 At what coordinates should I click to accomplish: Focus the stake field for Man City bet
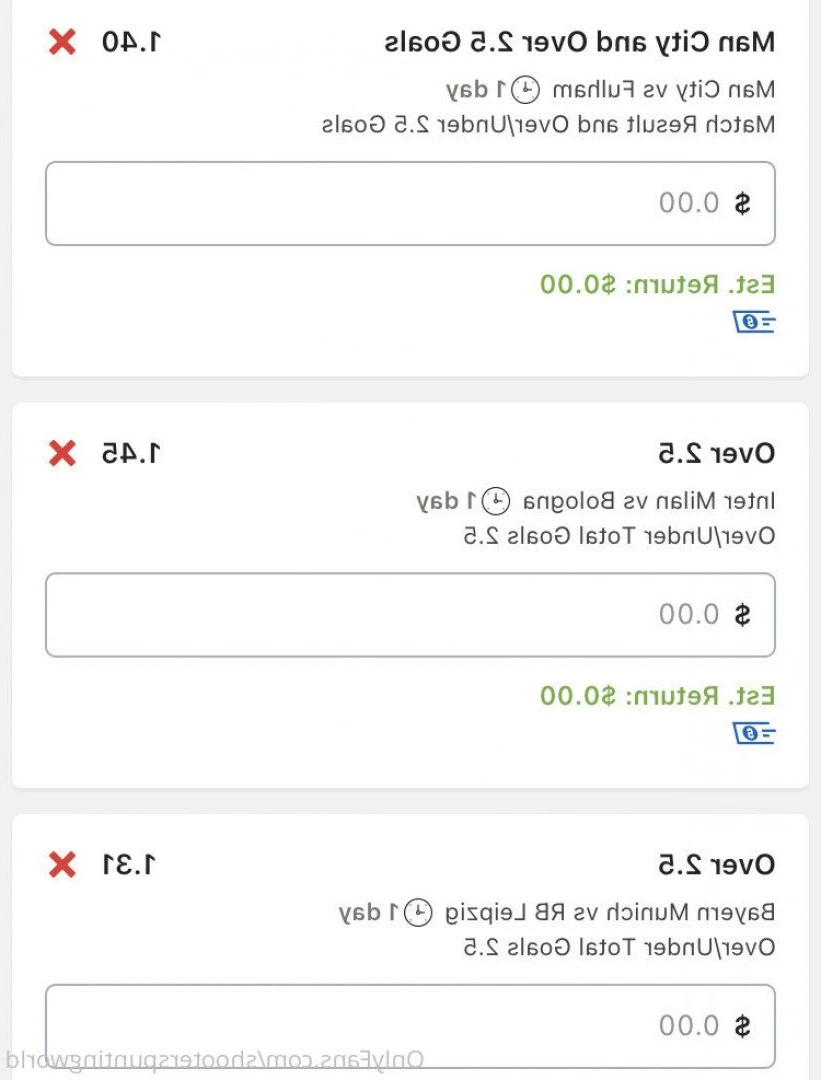[x=410, y=203]
